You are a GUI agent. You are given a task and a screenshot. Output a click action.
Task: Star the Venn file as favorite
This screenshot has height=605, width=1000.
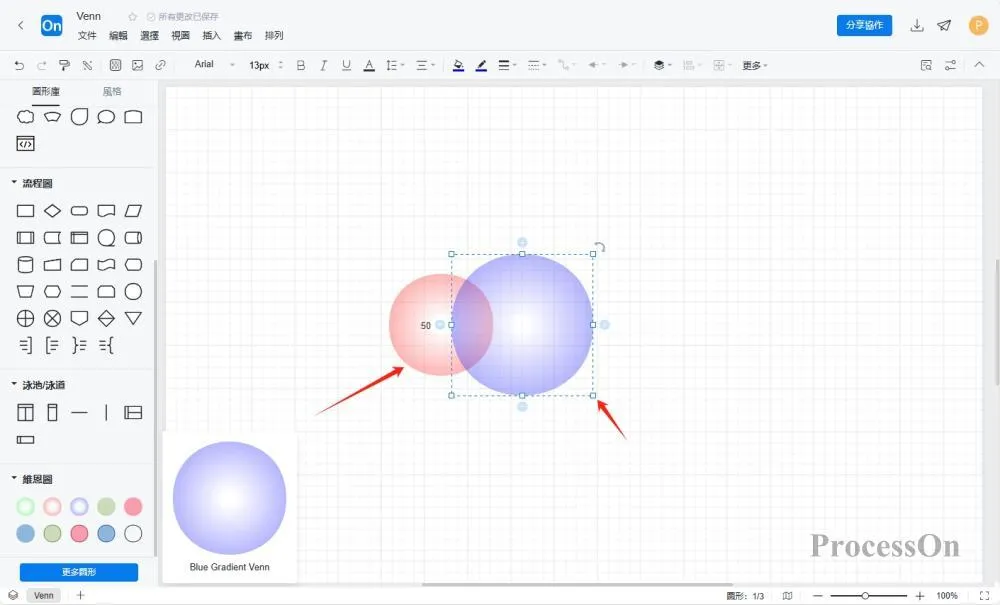tap(133, 17)
